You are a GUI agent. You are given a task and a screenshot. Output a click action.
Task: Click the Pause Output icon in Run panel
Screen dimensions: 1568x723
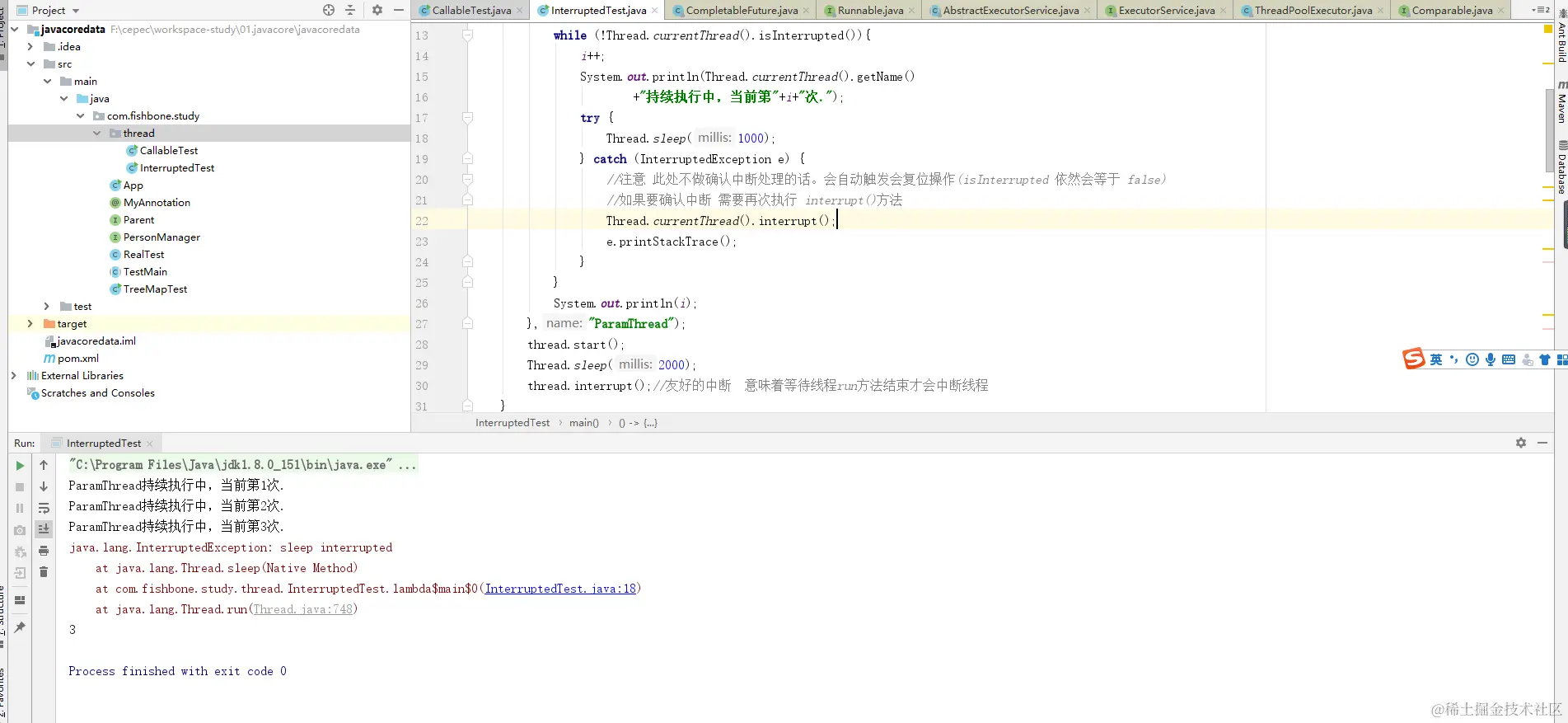(x=20, y=509)
